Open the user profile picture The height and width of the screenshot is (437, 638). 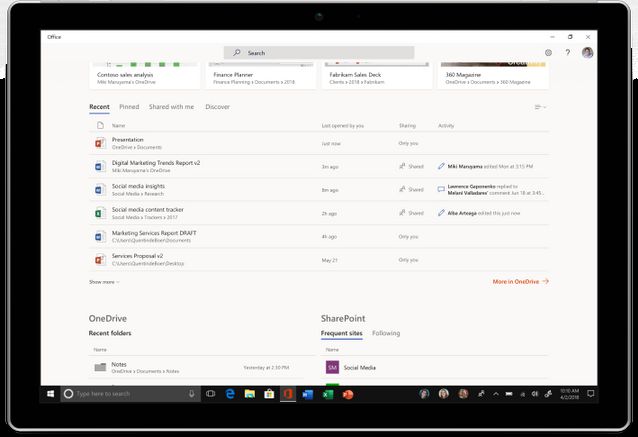(587, 52)
